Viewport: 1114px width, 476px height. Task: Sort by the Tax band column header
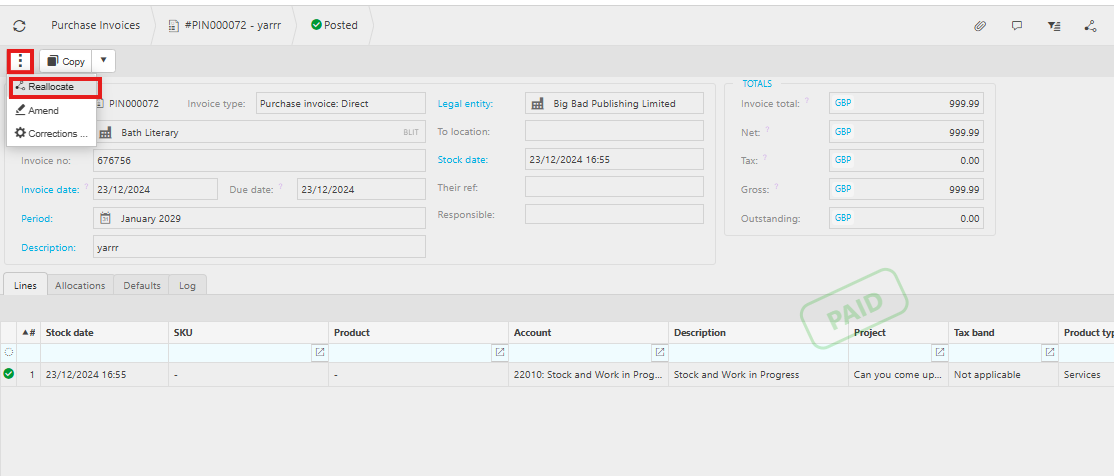click(x=1003, y=332)
